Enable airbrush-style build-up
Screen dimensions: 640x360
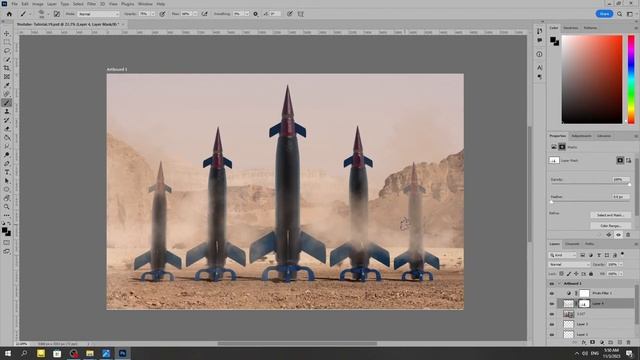[204, 14]
